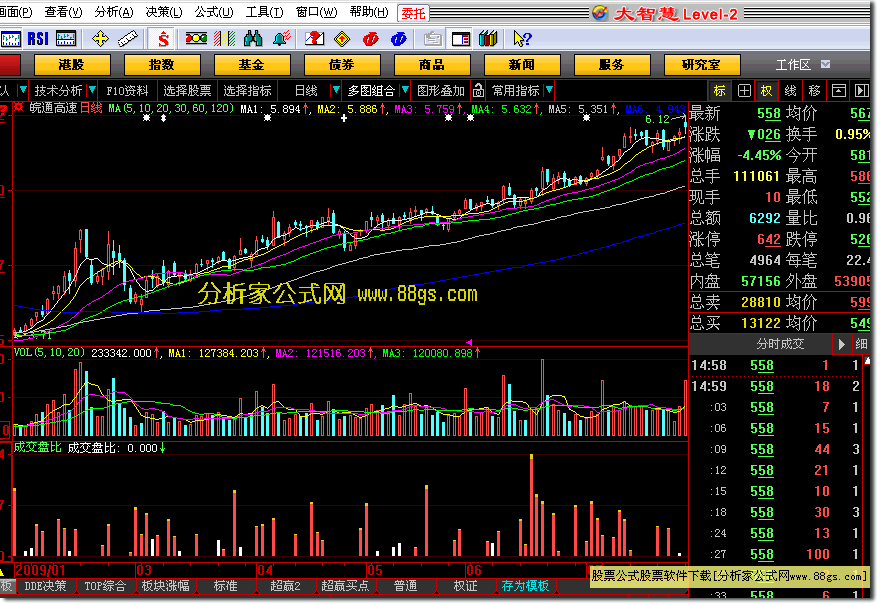Select the 存为模板 bottom tab
880x605 pixels.
525,586
